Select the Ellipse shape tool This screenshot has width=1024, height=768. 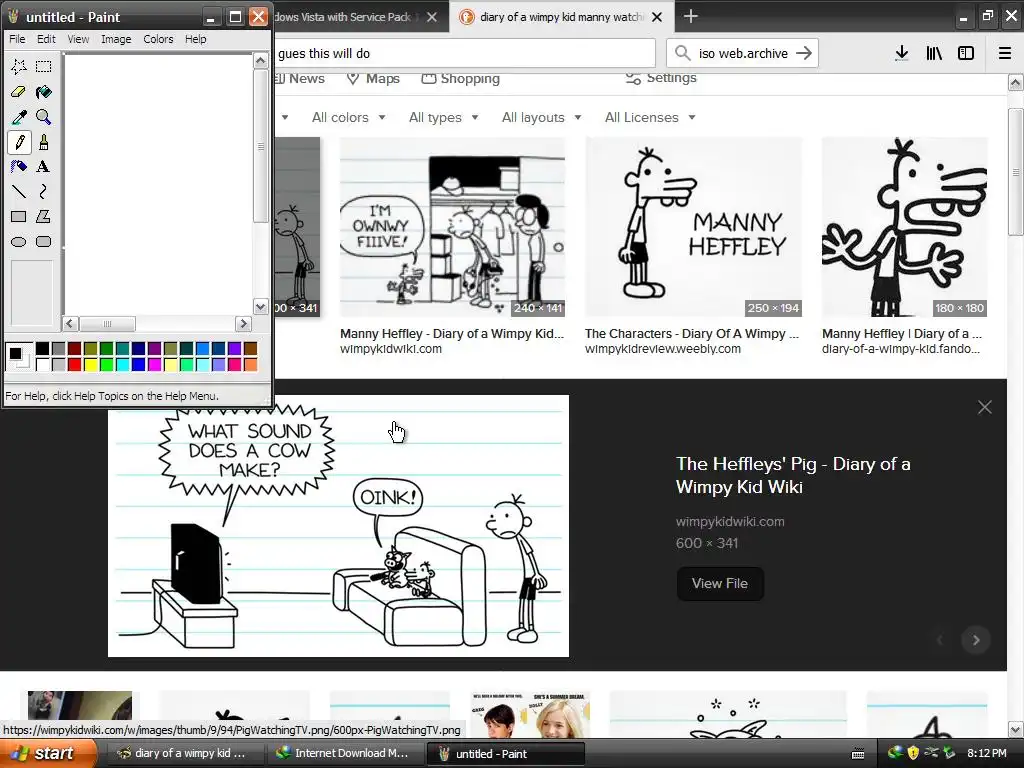click(x=19, y=242)
